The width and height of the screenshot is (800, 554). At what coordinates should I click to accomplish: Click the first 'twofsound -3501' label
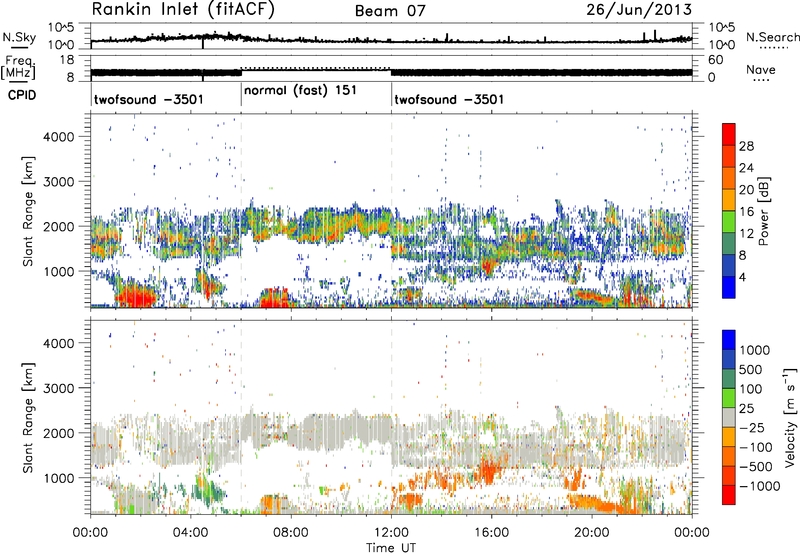tap(149, 99)
